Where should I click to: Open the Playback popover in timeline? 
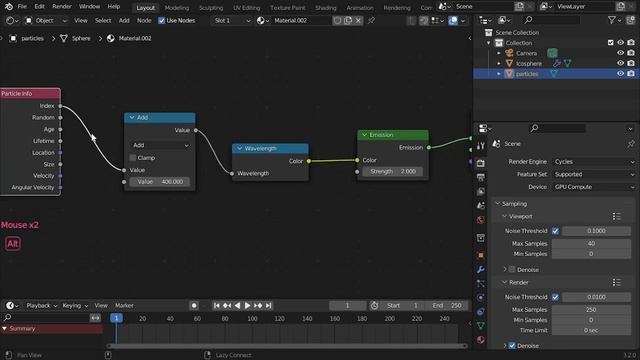click(41, 305)
